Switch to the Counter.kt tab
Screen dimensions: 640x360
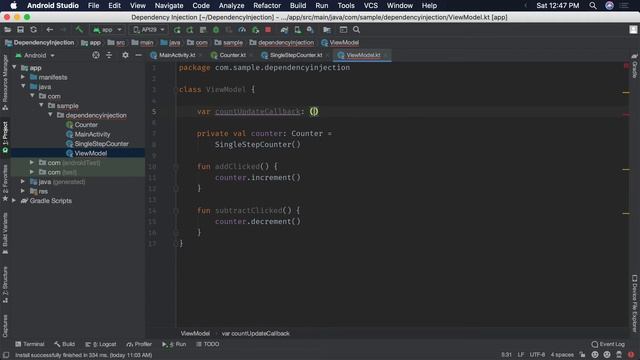[x=229, y=55]
